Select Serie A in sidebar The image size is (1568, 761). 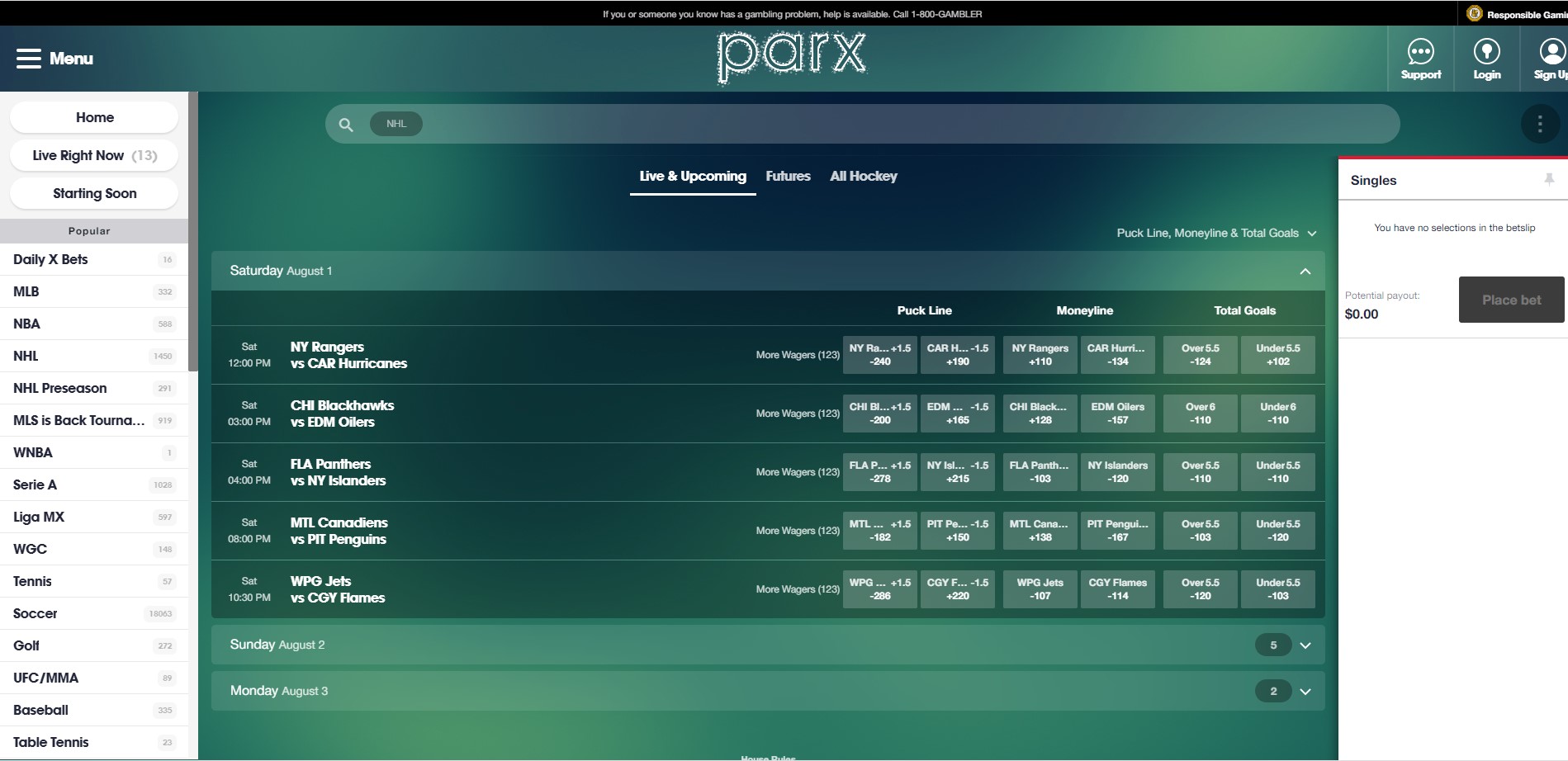(94, 484)
